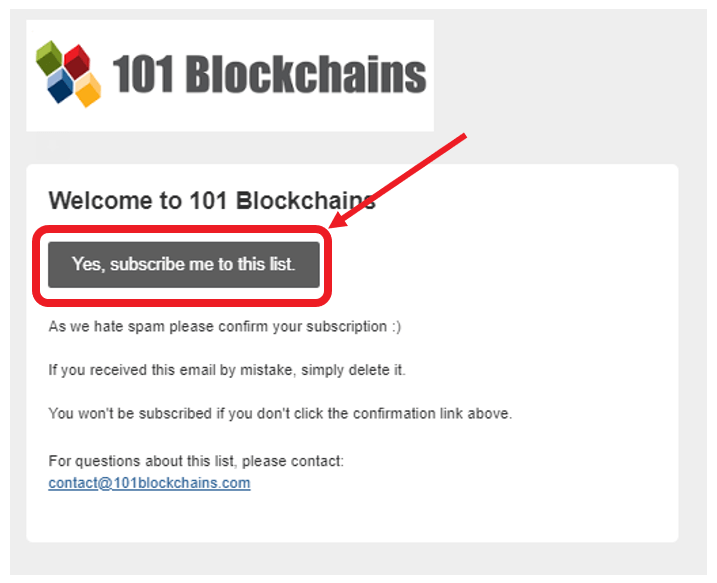The image size is (717, 583).
Task: Click the "101" numerals in the logo banner
Action: pyautogui.click(x=143, y=74)
